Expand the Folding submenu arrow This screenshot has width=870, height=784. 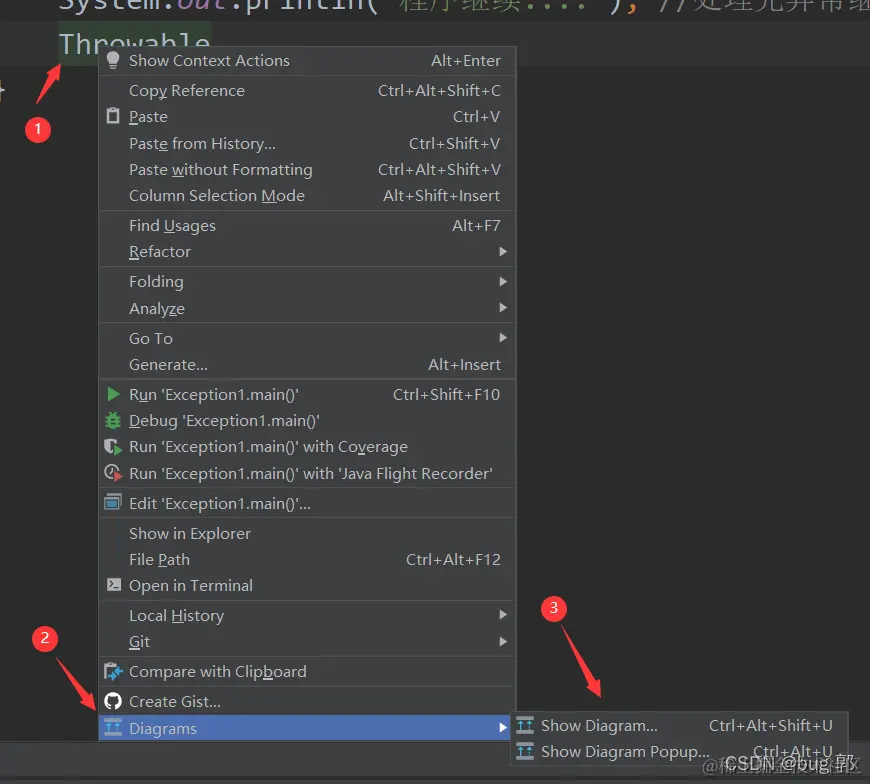(503, 281)
